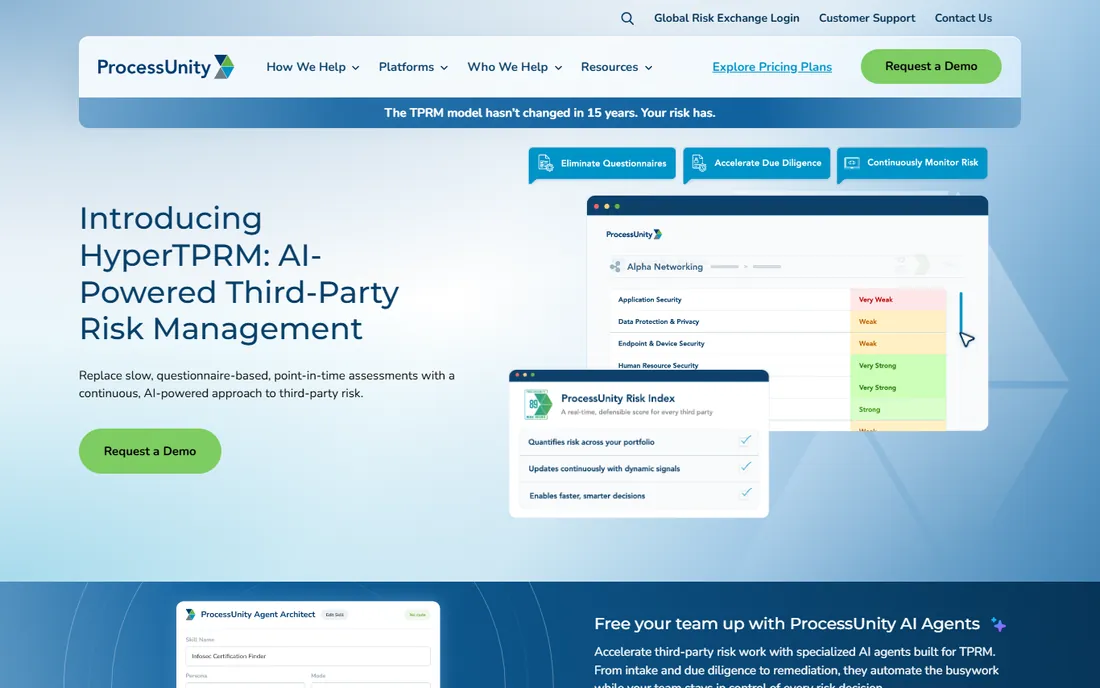The height and width of the screenshot is (688, 1100).
Task: Click the blue scrollbar in dashboard mockup
Action: [960, 313]
